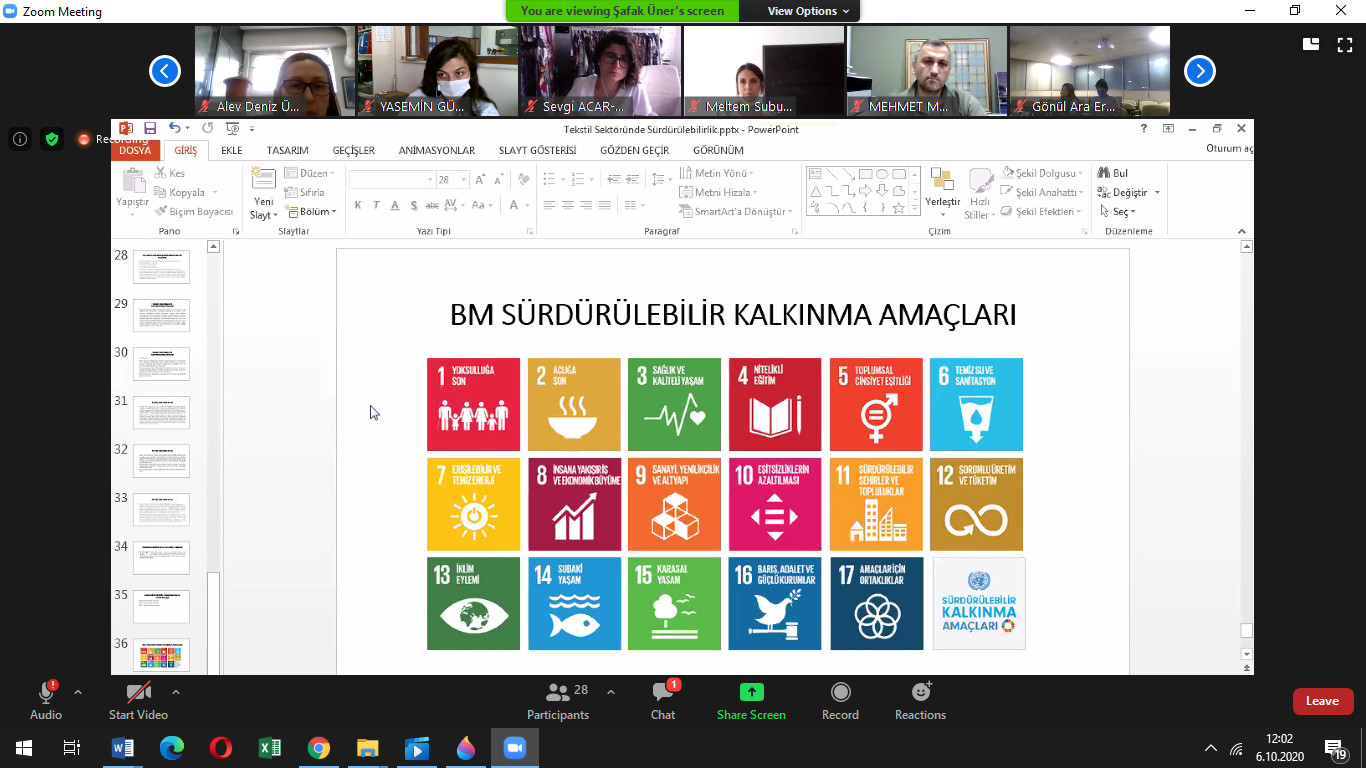Expand Zoom View Options dropdown
This screenshot has height=768, width=1366.
808,11
